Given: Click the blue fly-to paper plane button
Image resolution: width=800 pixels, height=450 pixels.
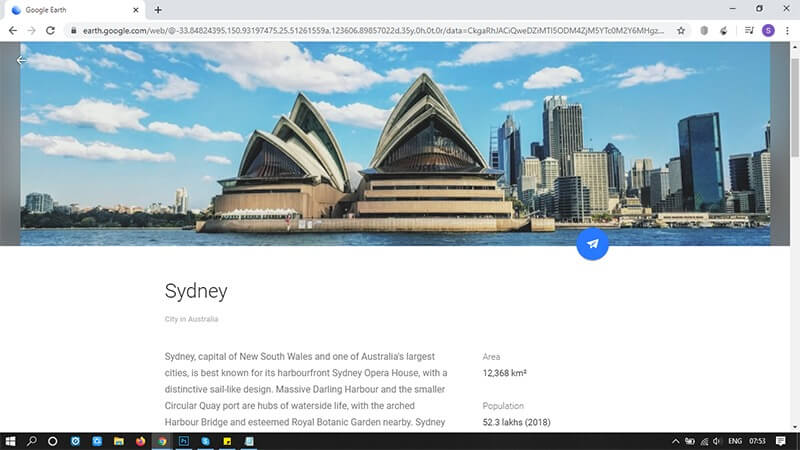Looking at the screenshot, I should coord(592,244).
